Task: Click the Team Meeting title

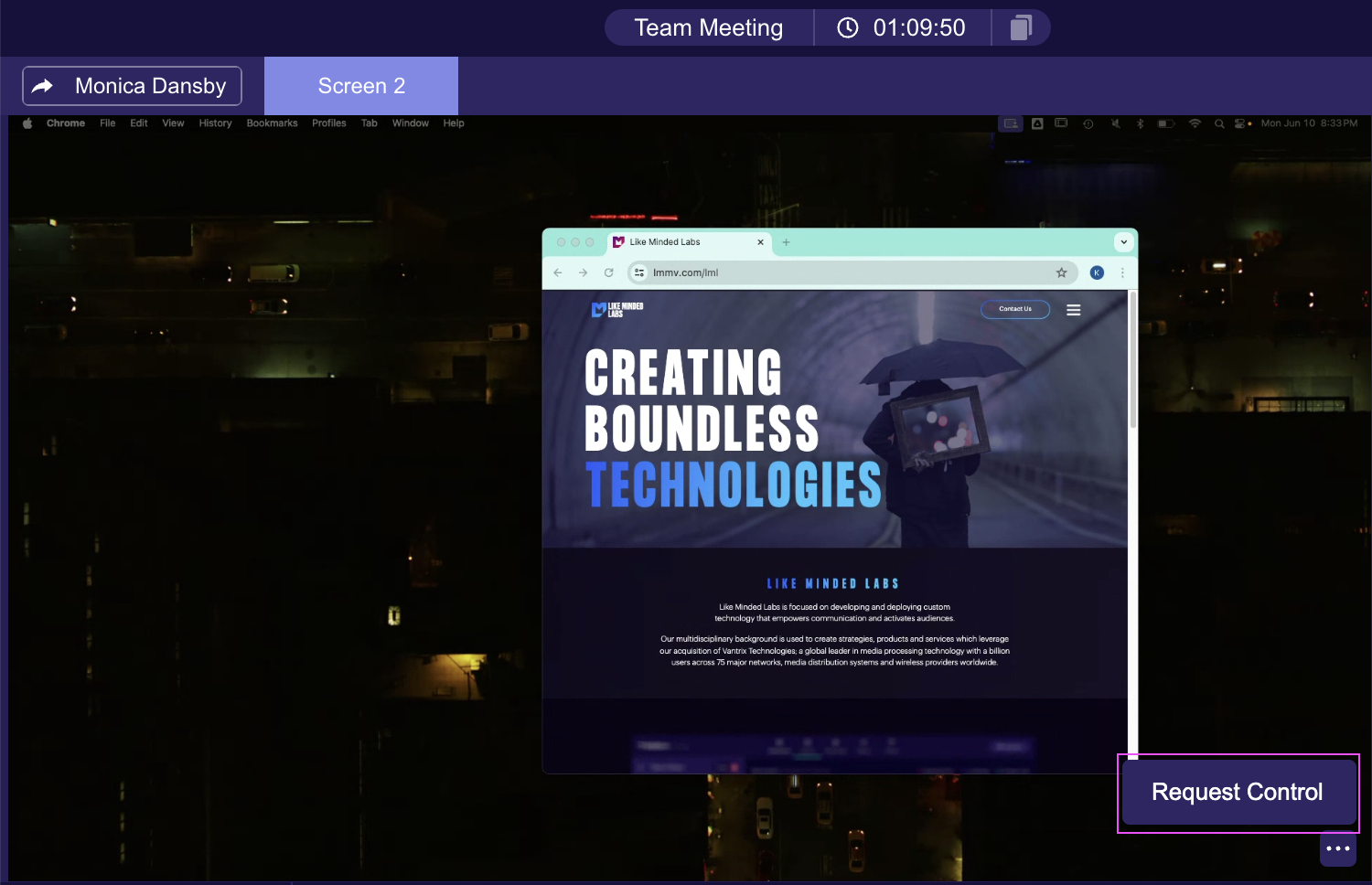Action: click(709, 27)
